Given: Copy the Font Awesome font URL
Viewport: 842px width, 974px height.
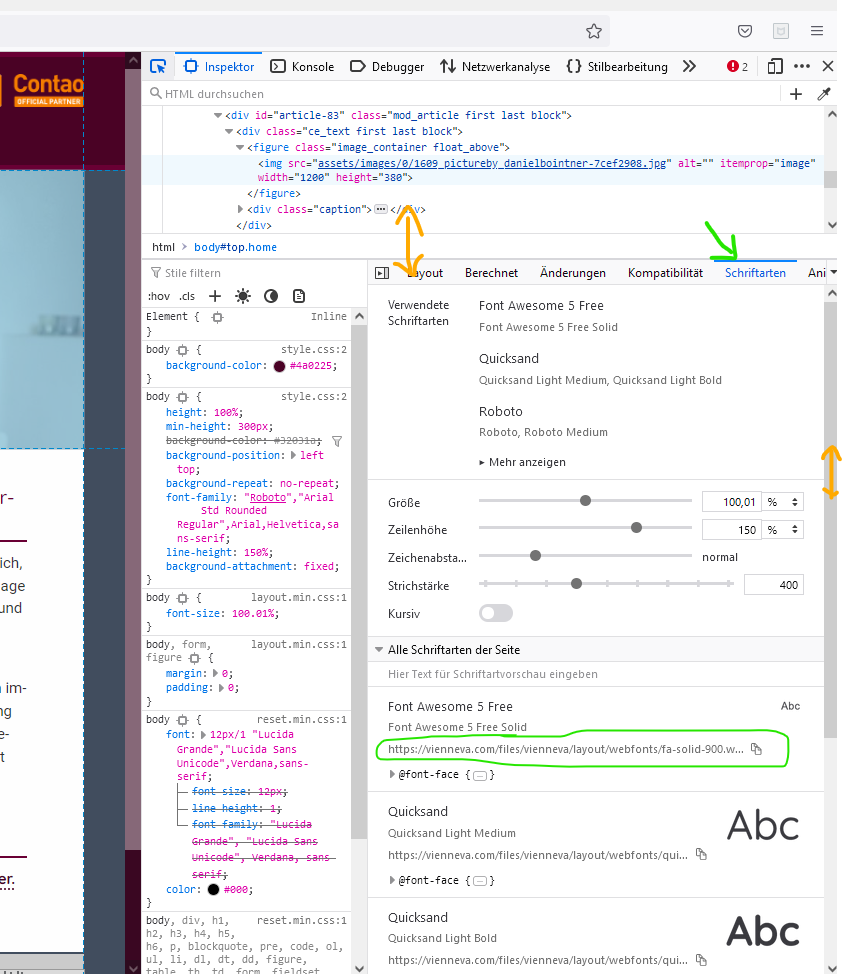Looking at the screenshot, I should point(757,749).
